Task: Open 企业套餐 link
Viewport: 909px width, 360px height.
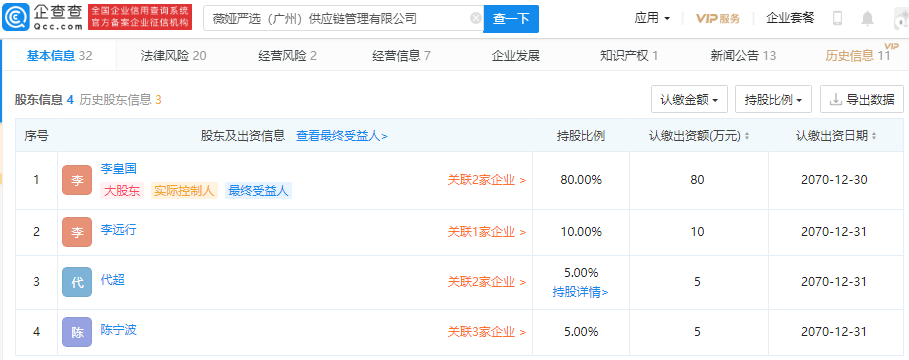Action: coord(790,18)
